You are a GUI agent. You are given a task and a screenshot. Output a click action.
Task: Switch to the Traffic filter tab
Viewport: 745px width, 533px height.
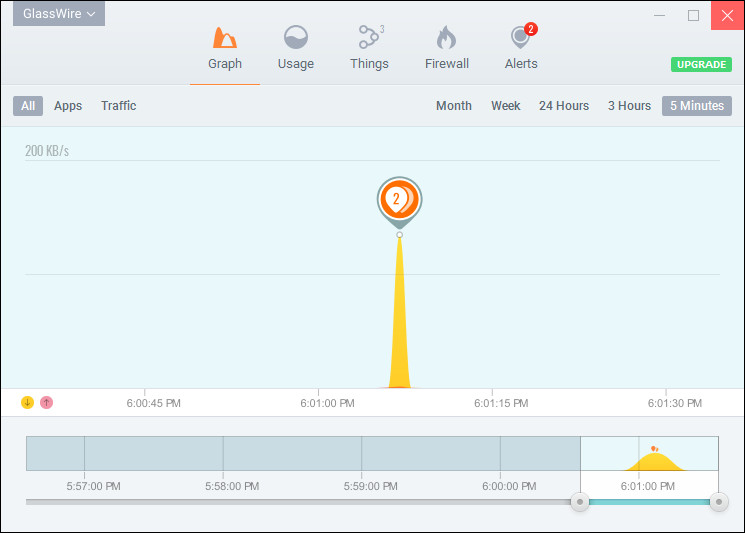[x=118, y=106]
